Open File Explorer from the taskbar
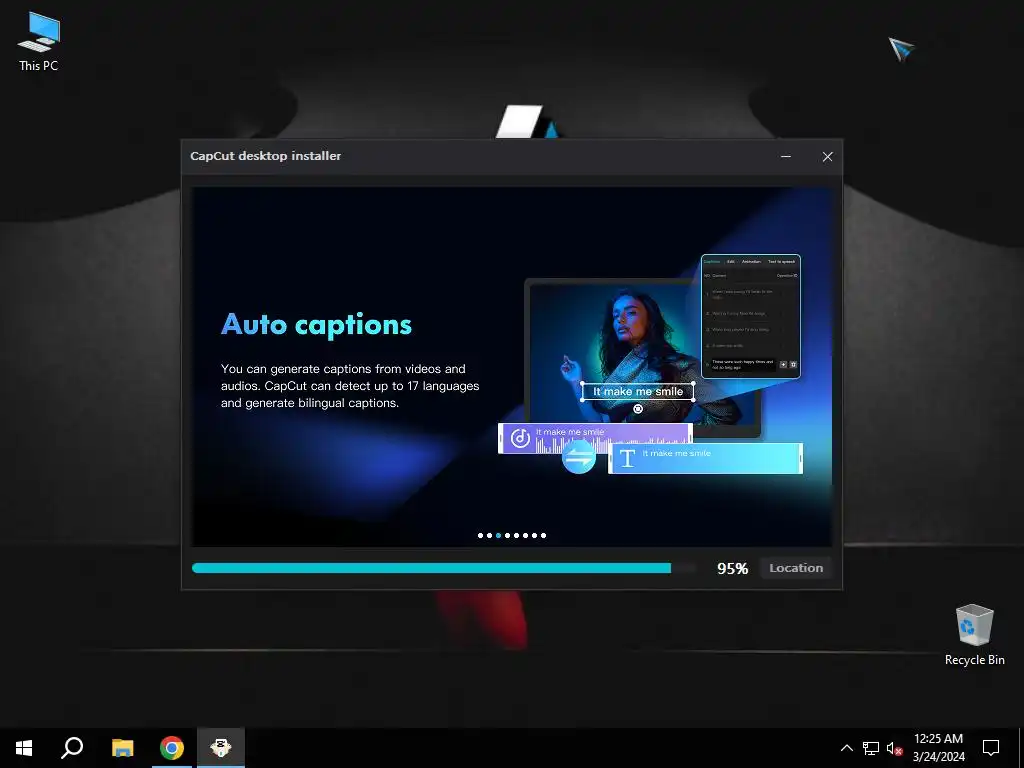The height and width of the screenshot is (768, 1024). [x=122, y=748]
